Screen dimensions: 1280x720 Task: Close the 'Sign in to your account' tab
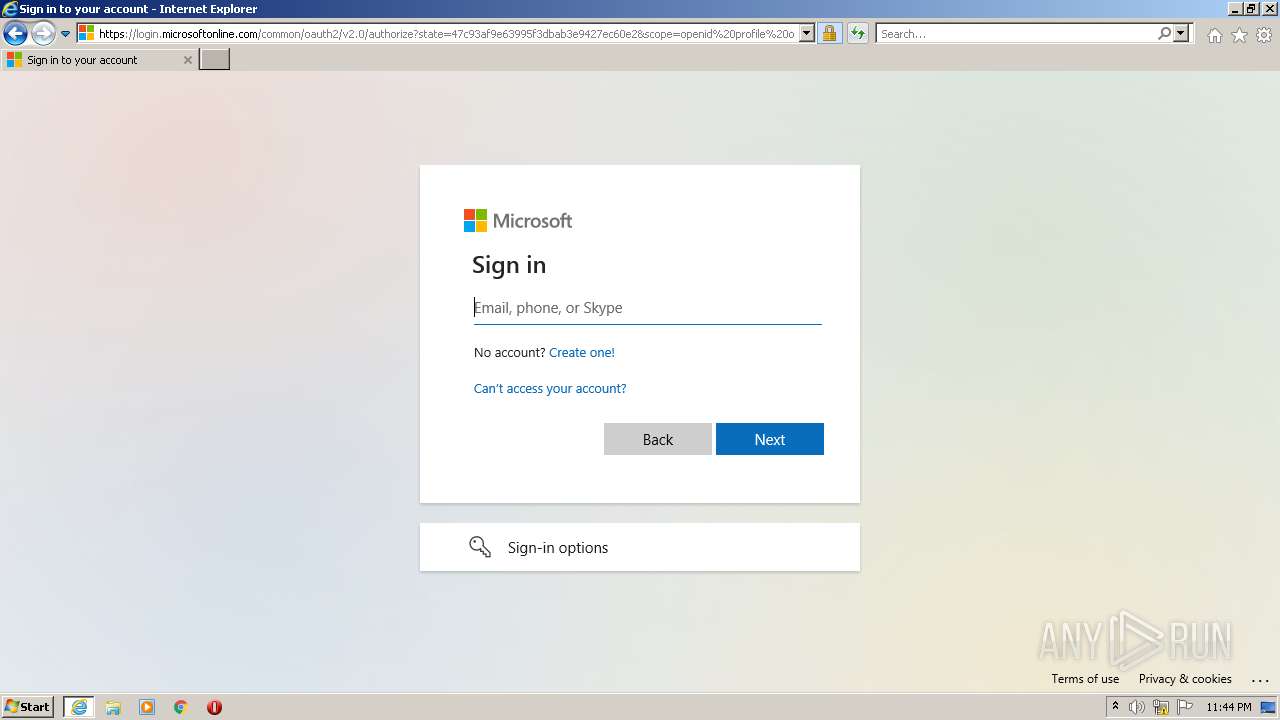[x=187, y=60]
